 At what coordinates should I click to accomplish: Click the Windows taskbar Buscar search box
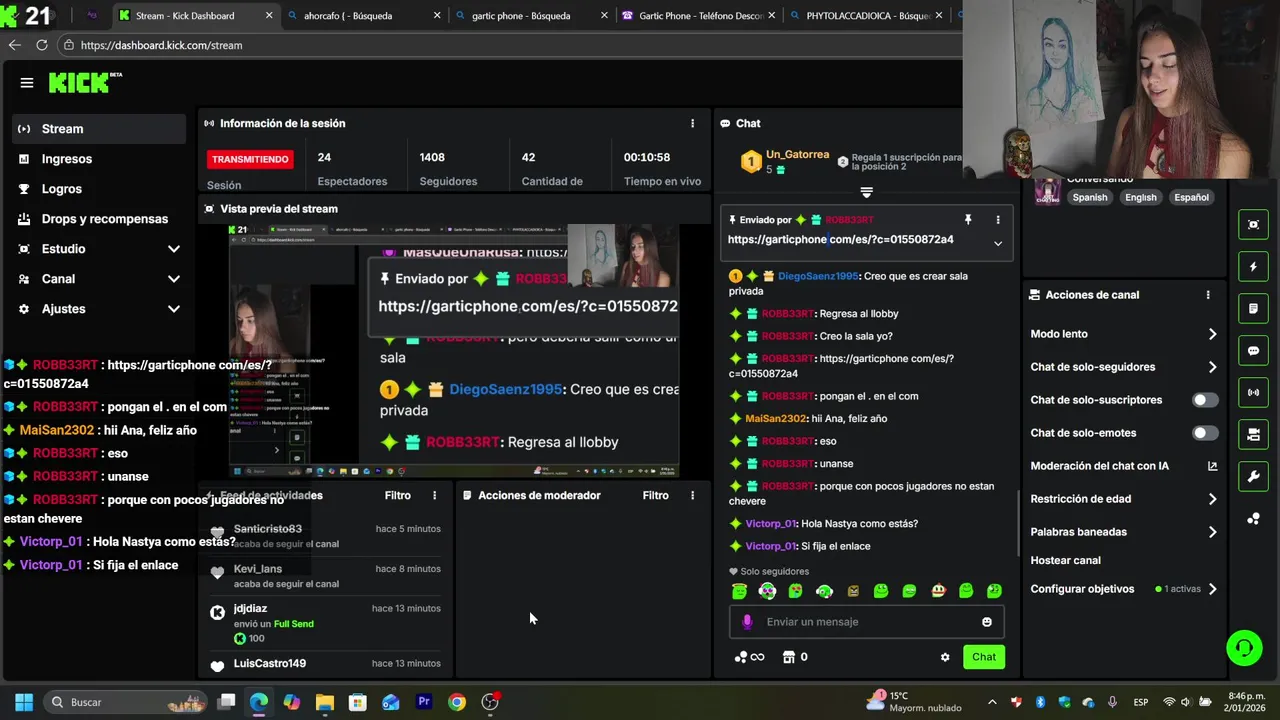125,702
